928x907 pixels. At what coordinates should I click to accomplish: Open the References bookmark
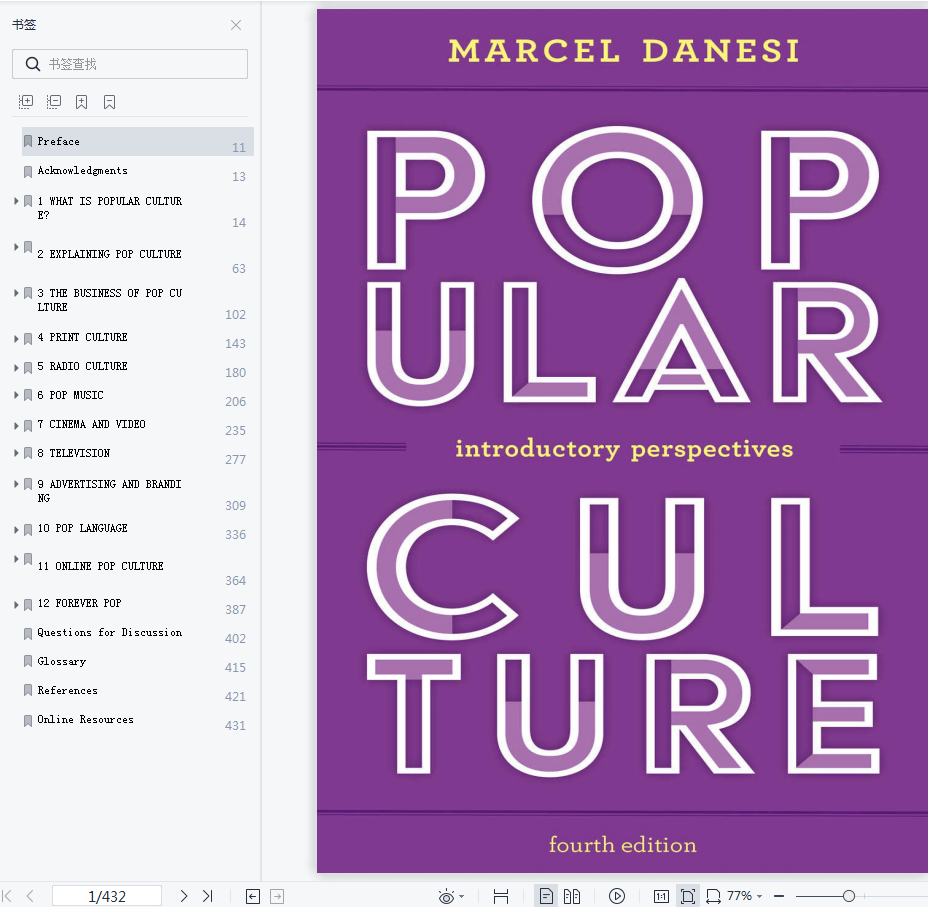[67, 690]
